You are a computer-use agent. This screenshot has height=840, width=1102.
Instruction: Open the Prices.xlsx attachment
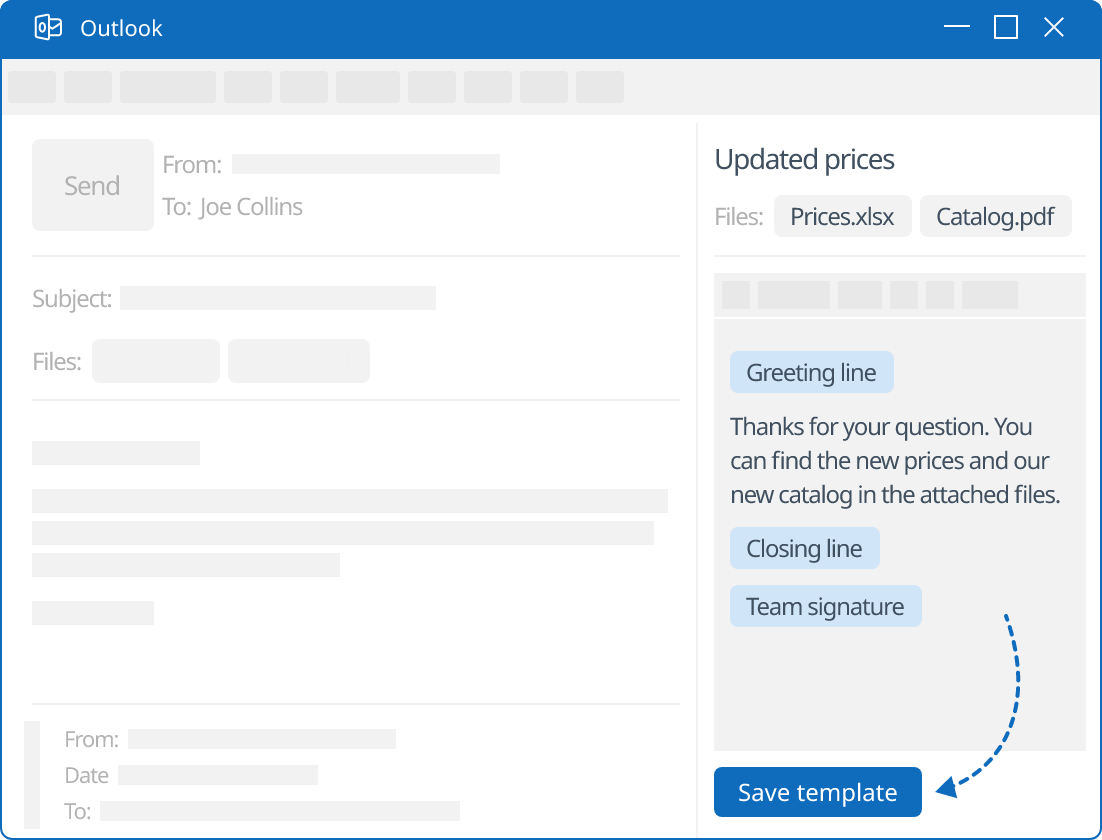[842, 216]
